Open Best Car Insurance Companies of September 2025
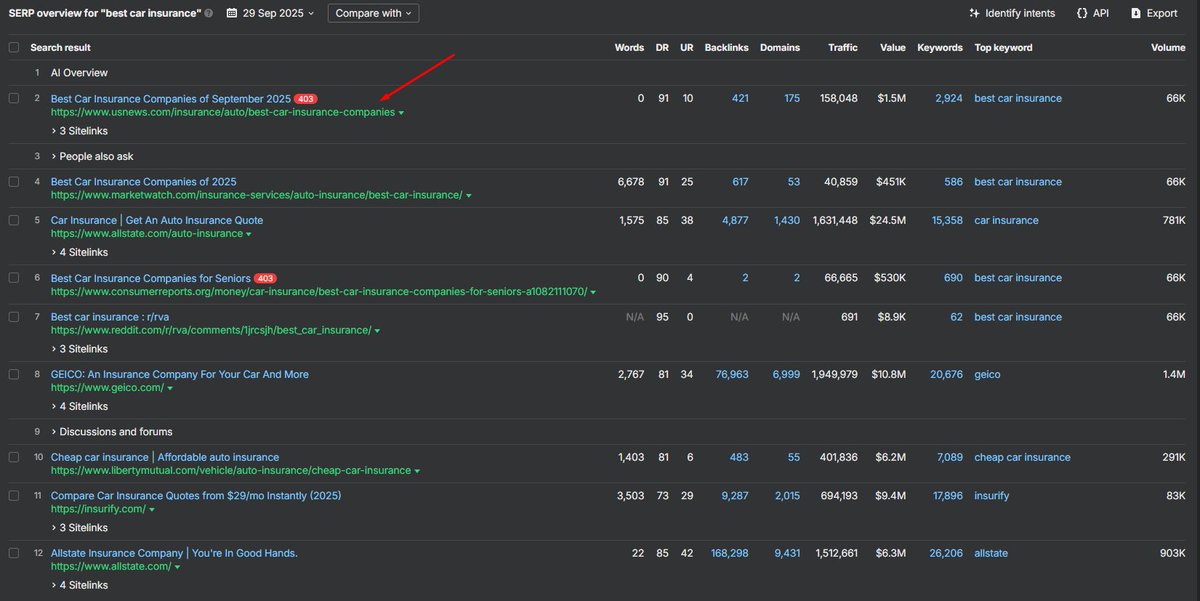This screenshot has height=601, width=1200. [x=171, y=99]
